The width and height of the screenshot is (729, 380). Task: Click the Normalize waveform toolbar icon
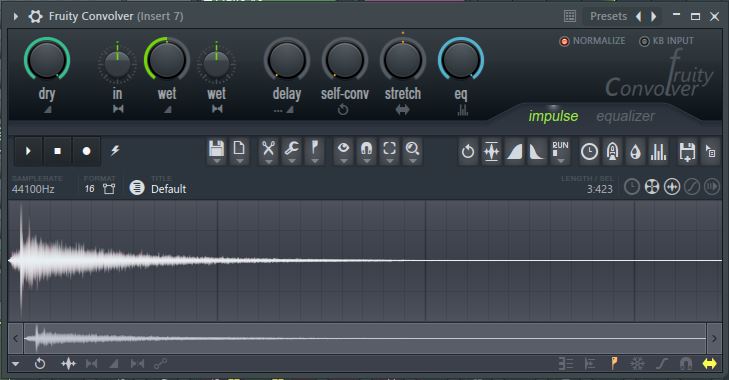coord(491,151)
